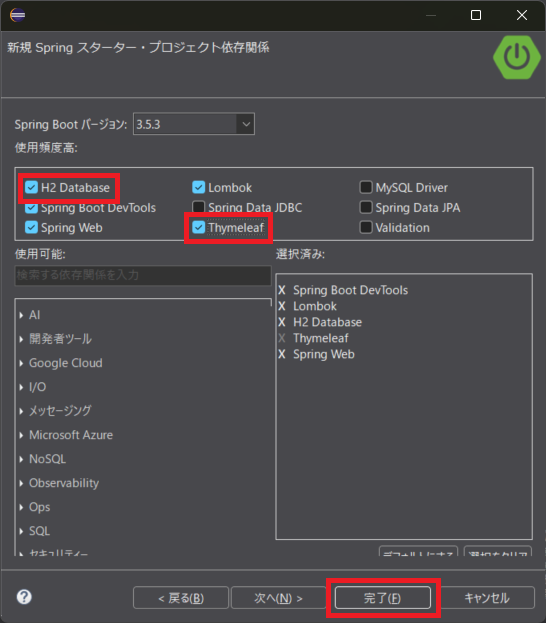The height and width of the screenshot is (623, 546).
Task: Remove Thymeleaf using its X icon
Action: point(282,338)
